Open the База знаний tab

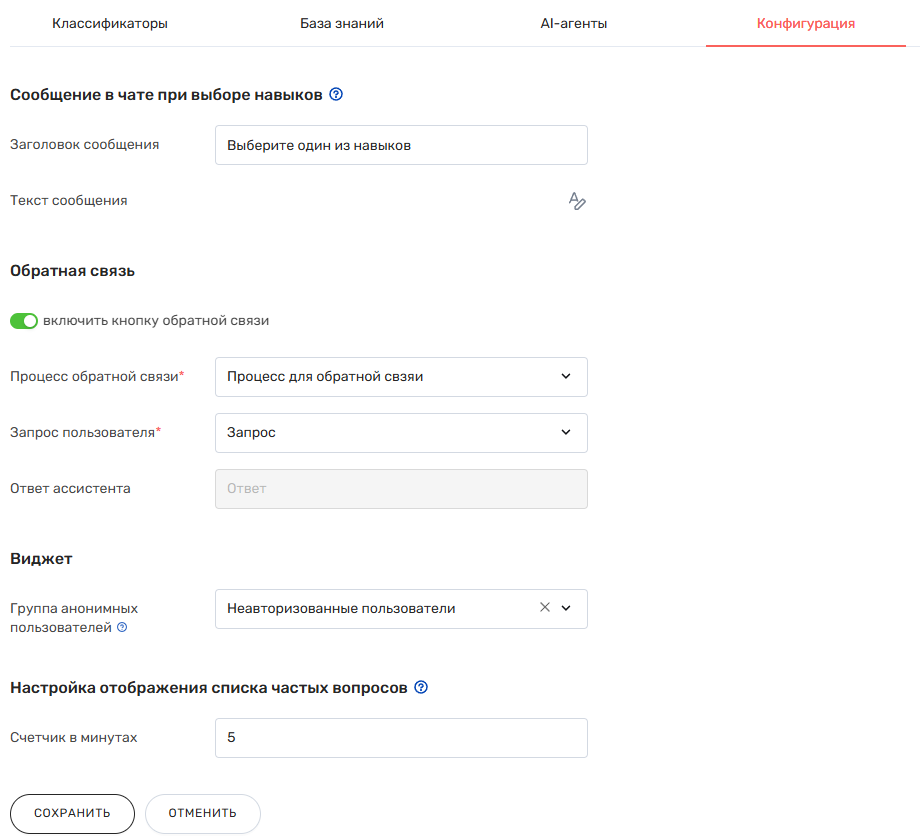coord(341,23)
